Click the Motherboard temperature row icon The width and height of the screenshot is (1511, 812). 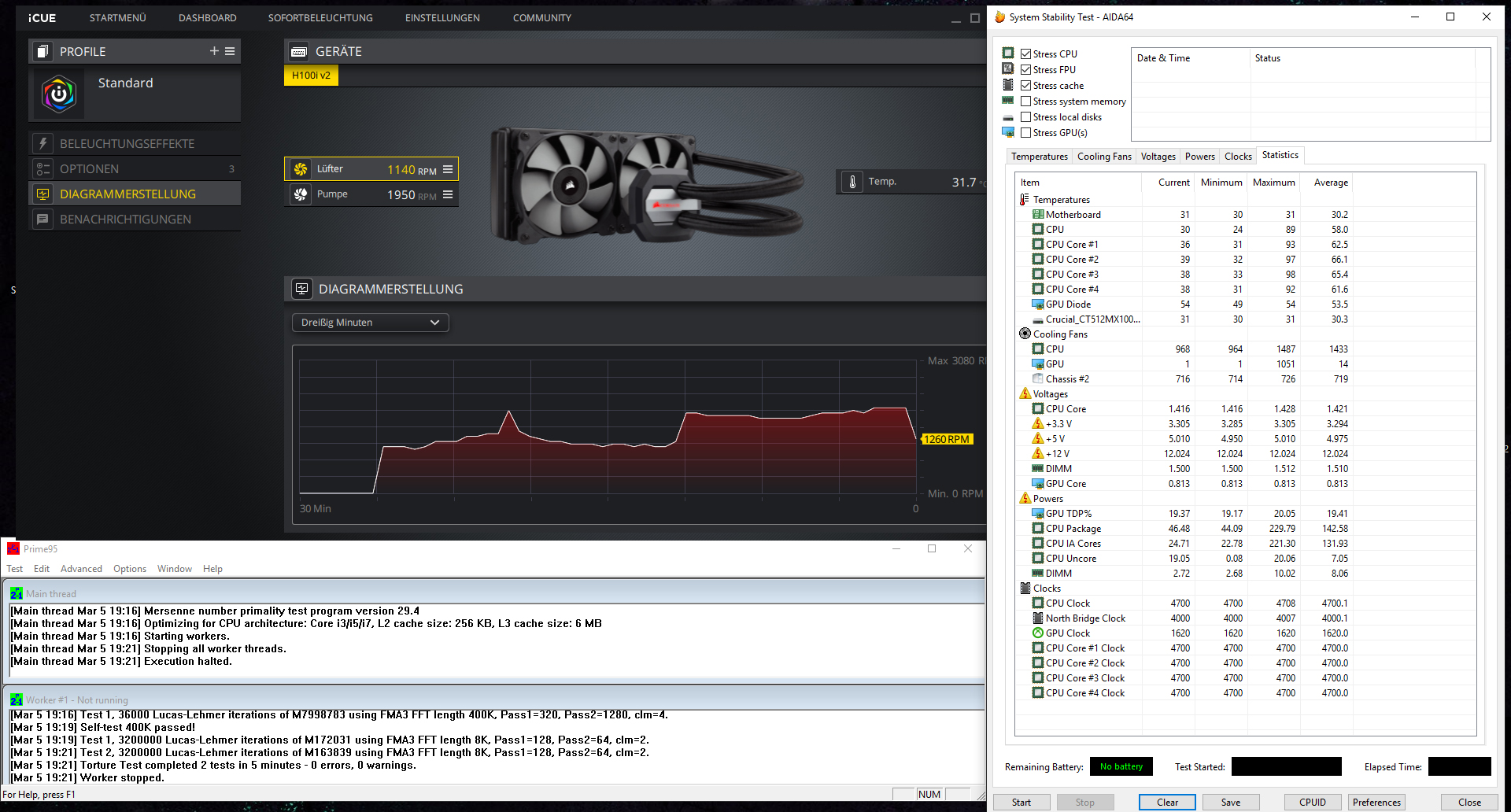tap(1038, 215)
